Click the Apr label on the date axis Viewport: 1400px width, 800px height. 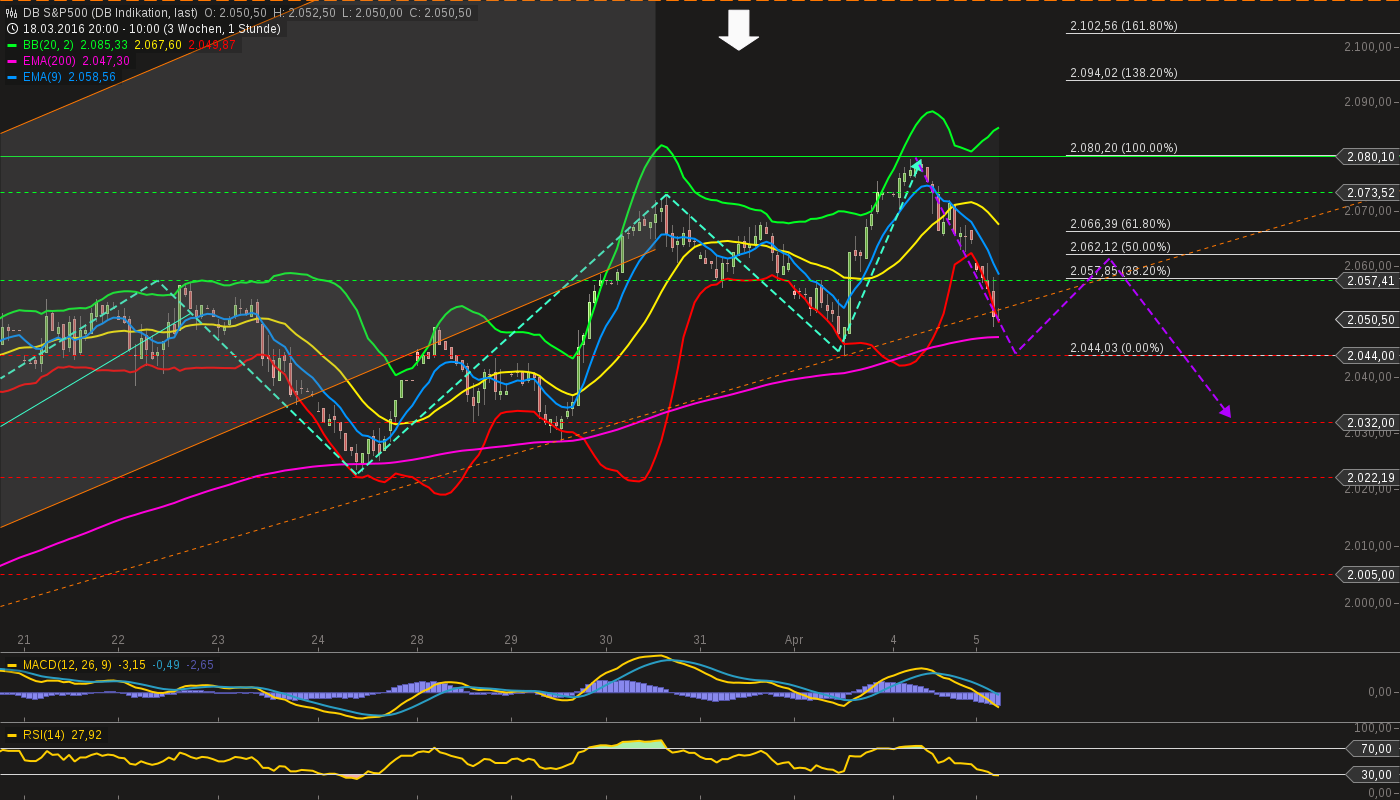click(x=794, y=640)
